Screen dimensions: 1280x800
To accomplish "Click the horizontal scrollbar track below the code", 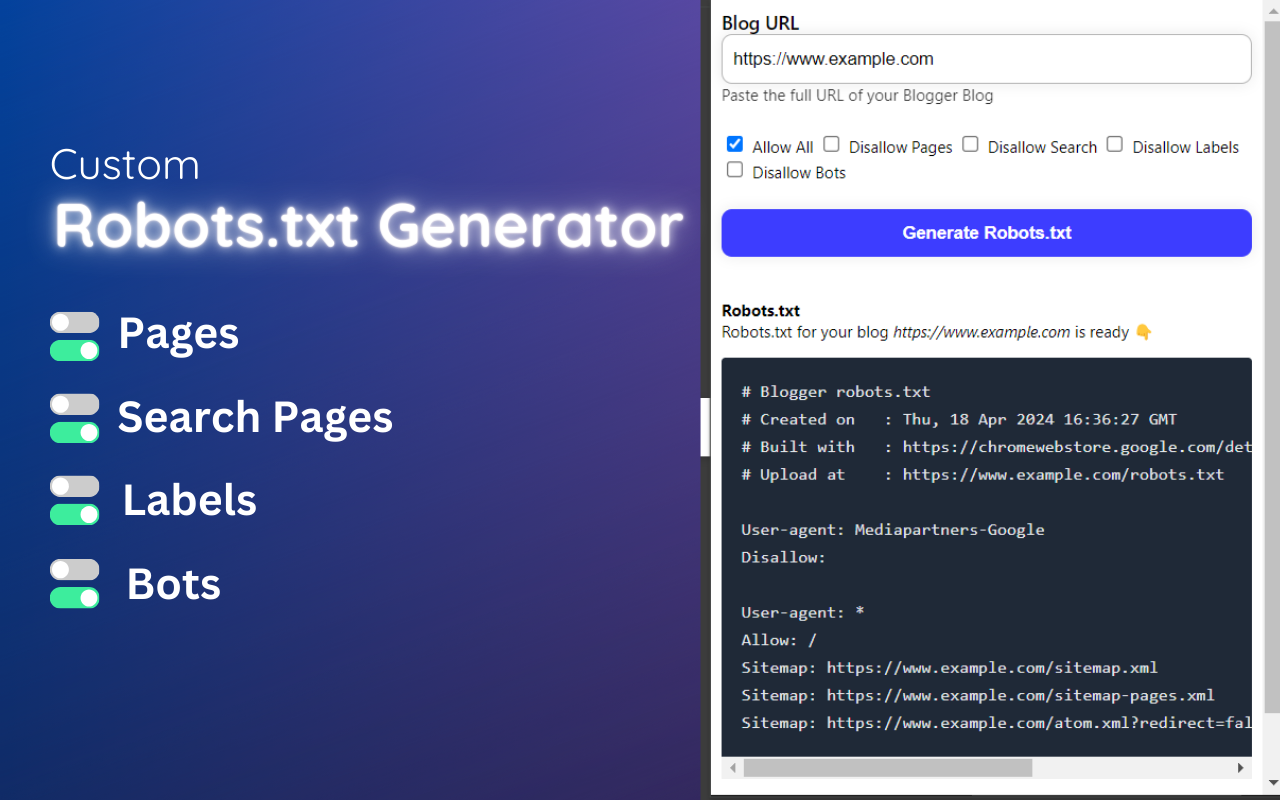I will click(1130, 767).
